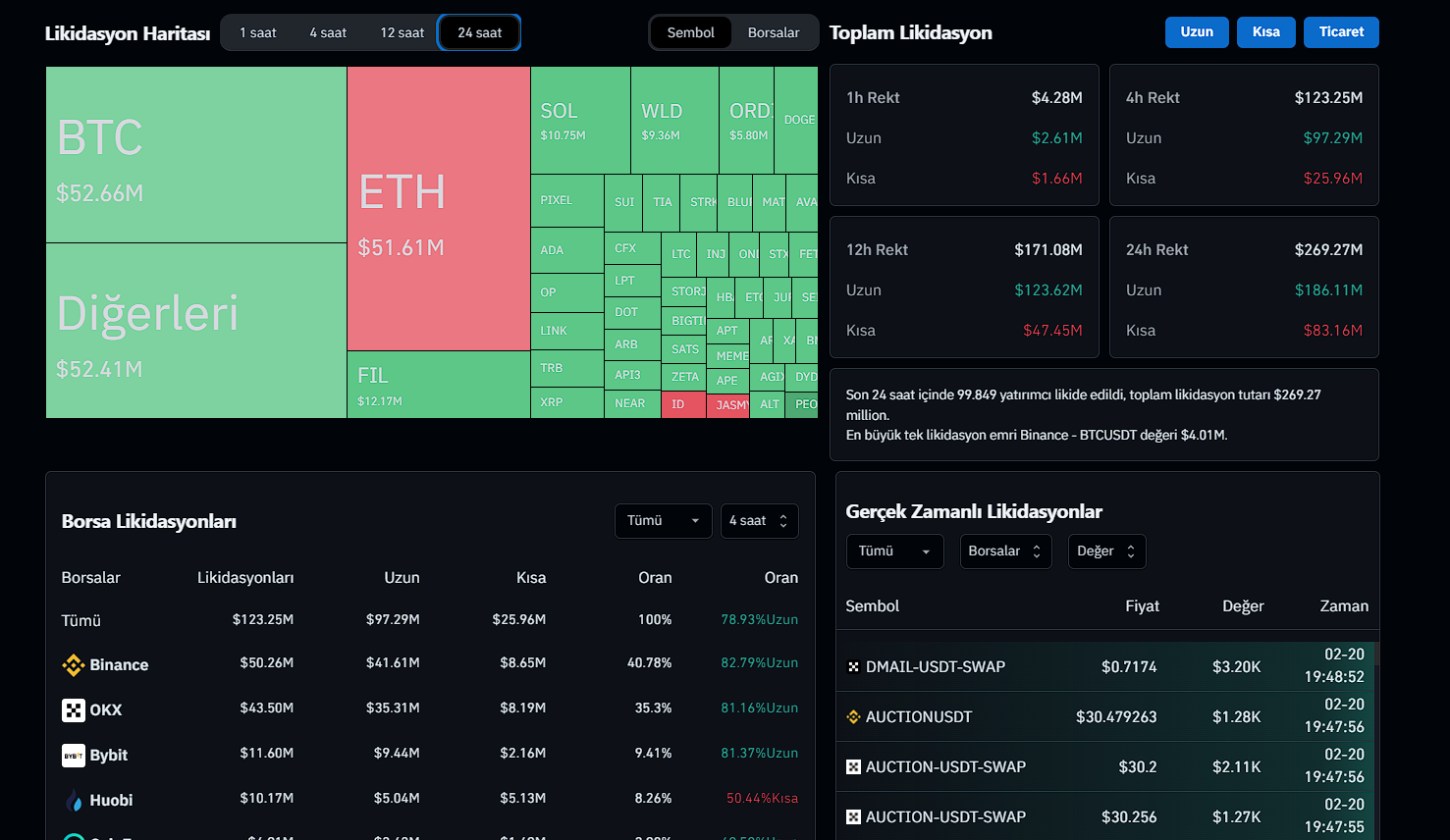Expand the Değer filter in real-time liquidations
The width and height of the screenshot is (1450, 840).
[x=1106, y=551]
